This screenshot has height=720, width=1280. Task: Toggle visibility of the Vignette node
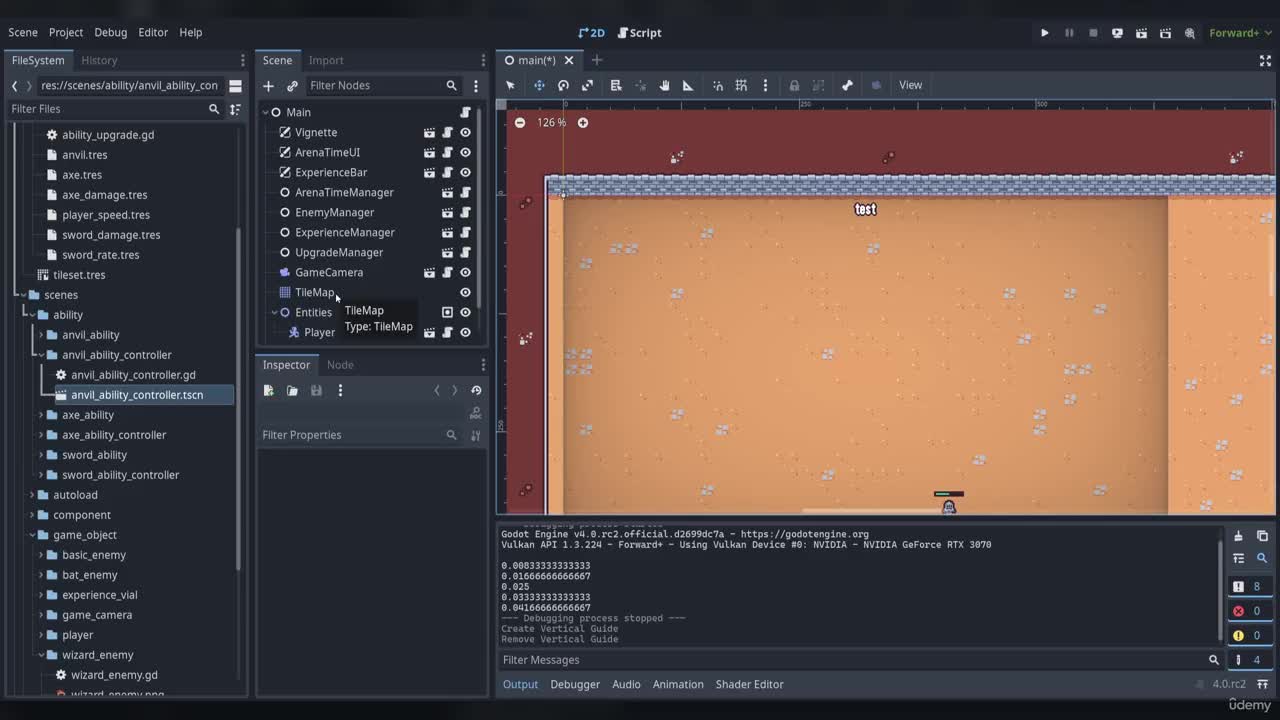tap(465, 132)
